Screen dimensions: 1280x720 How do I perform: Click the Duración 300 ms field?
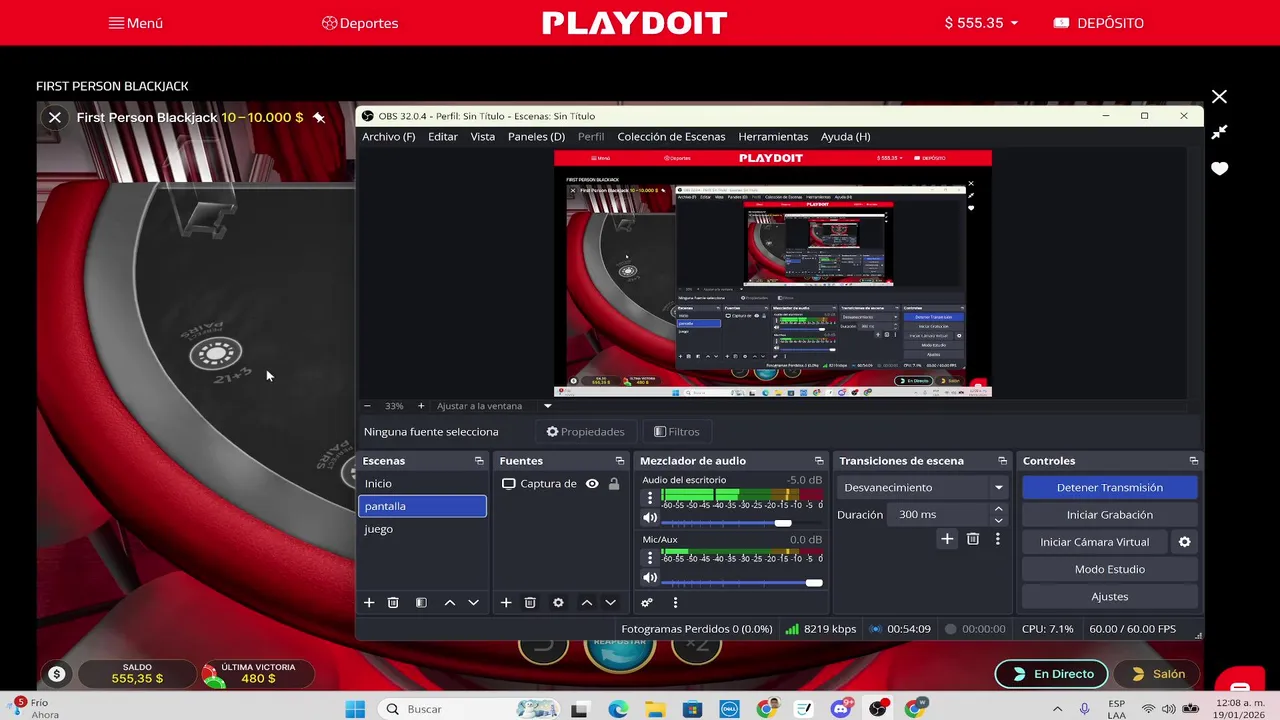939,514
